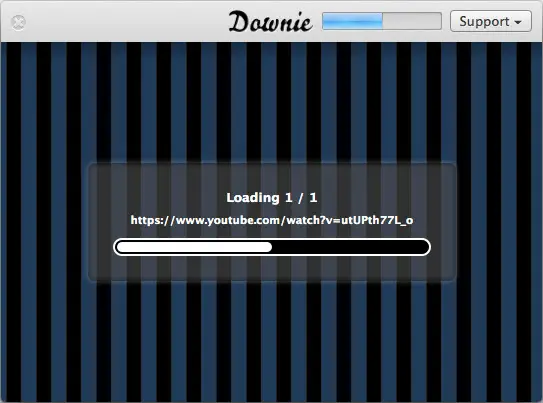Click the white filled section of loading bar
The width and height of the screenshot is (543, 403).
click(x=194, y=247)
